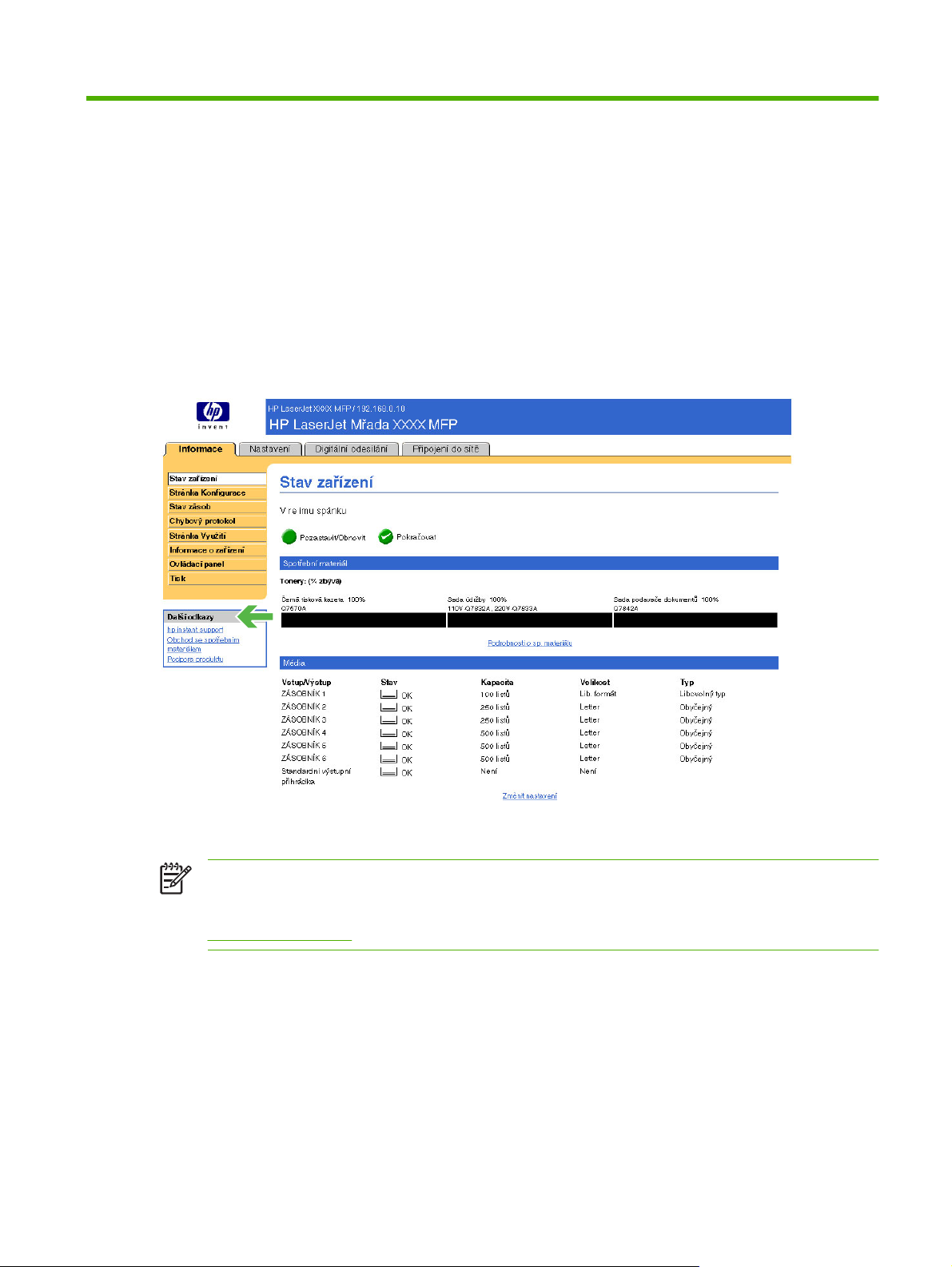Click the tray status icon for ZÁSOBNÍK 4

(388, 733)
